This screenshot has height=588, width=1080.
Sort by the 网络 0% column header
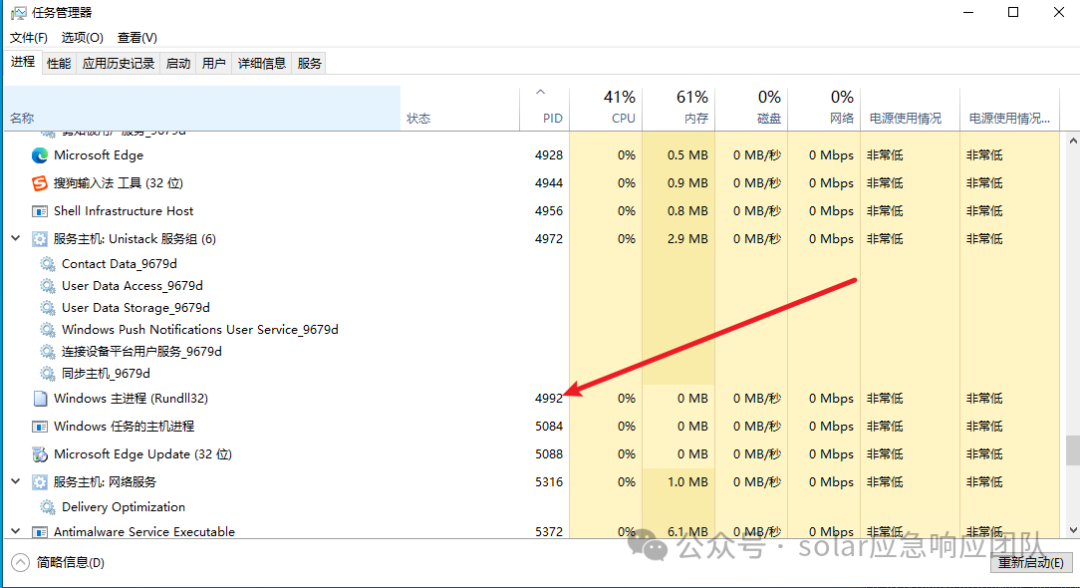[x=824, y=108]
